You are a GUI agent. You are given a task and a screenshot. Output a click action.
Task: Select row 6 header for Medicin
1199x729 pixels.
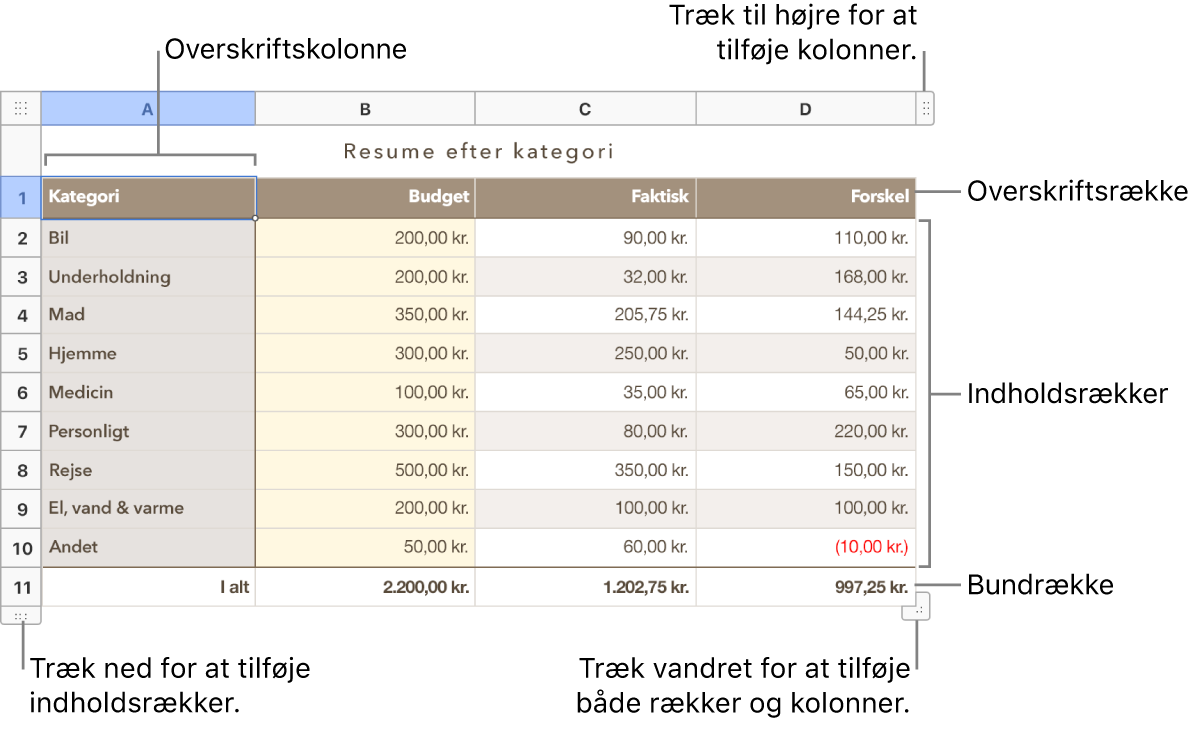[x=21, y=393]
